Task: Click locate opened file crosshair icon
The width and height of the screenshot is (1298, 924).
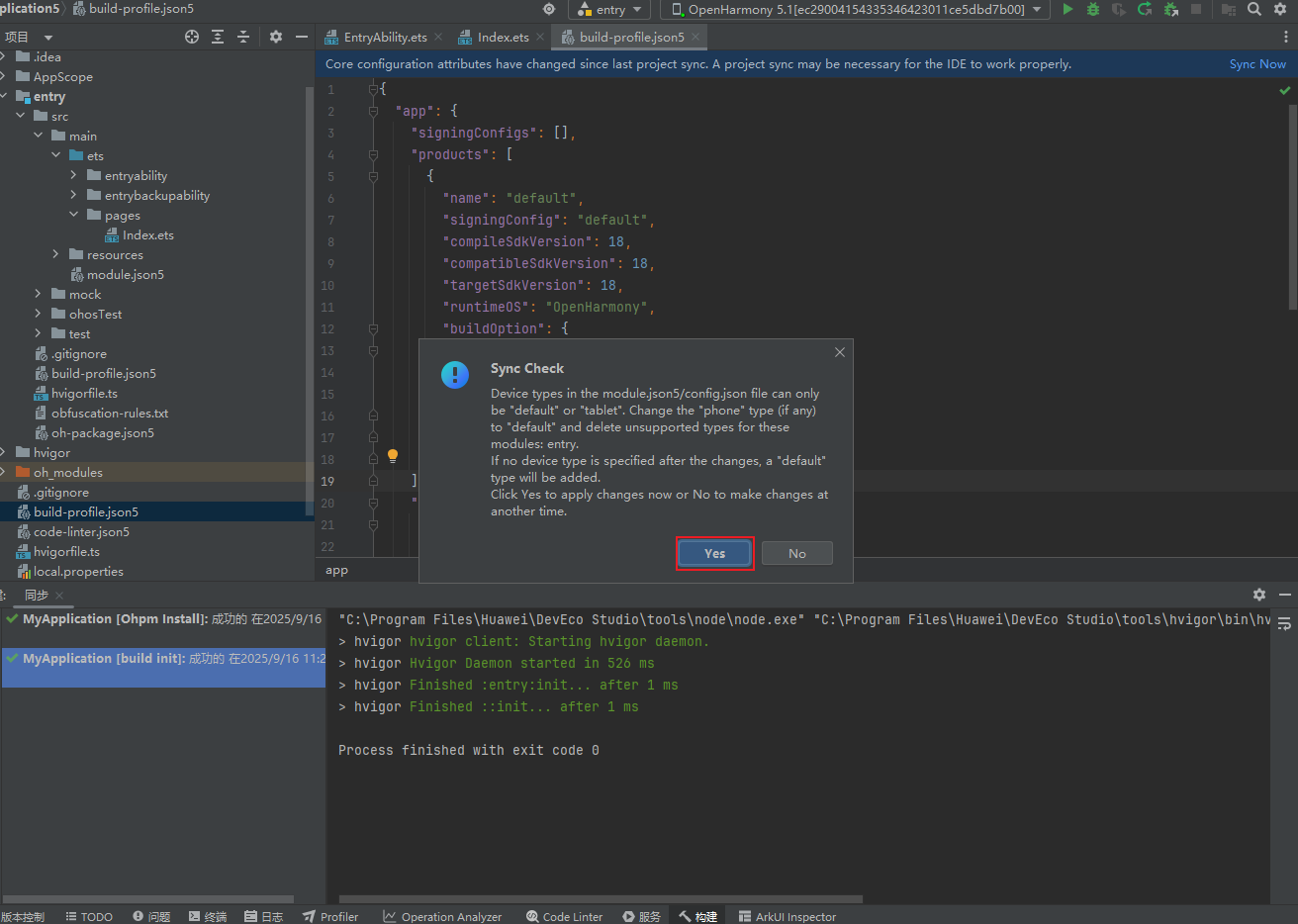Action: [192, 37]
